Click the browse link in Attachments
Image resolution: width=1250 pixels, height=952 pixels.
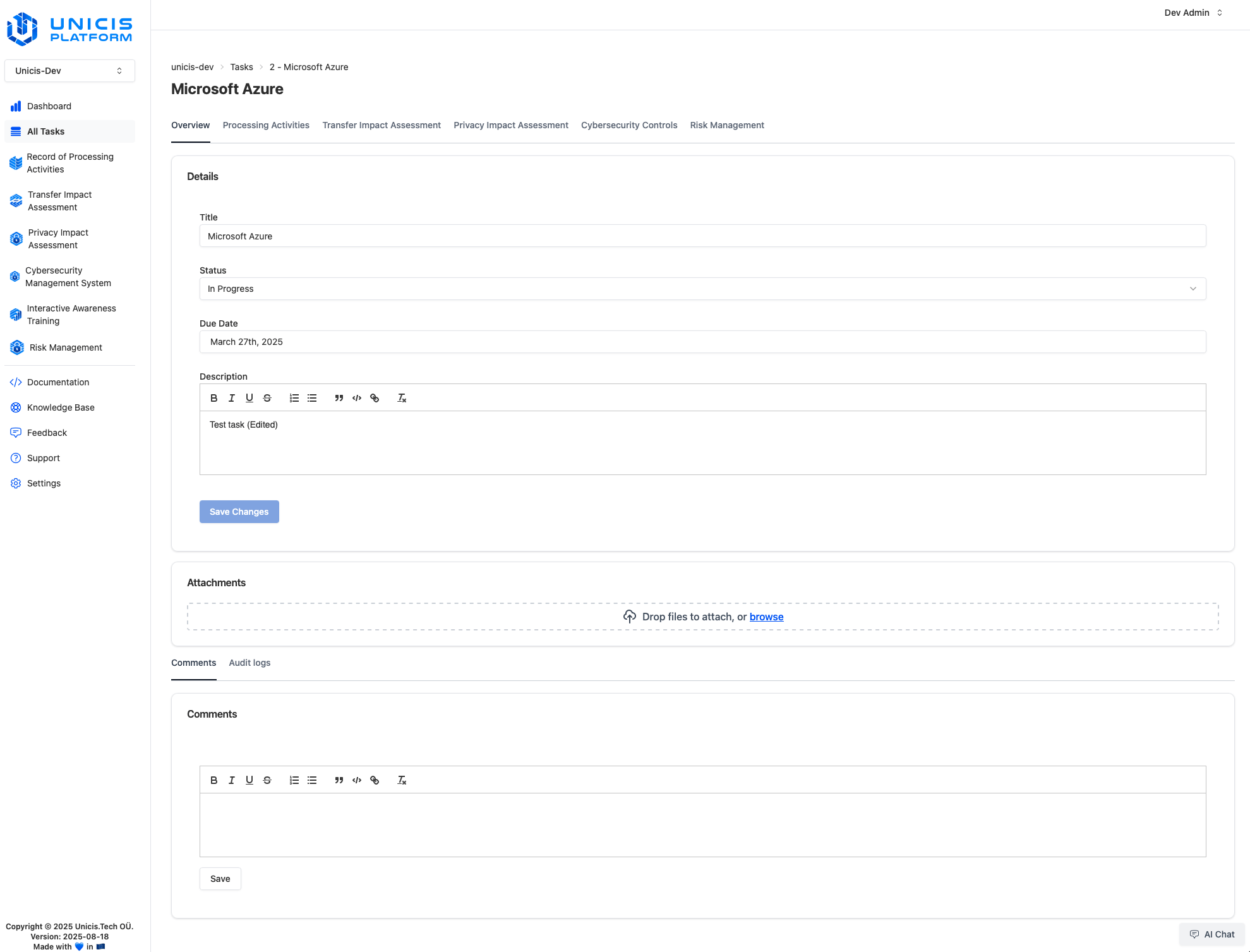click(766, 617)
